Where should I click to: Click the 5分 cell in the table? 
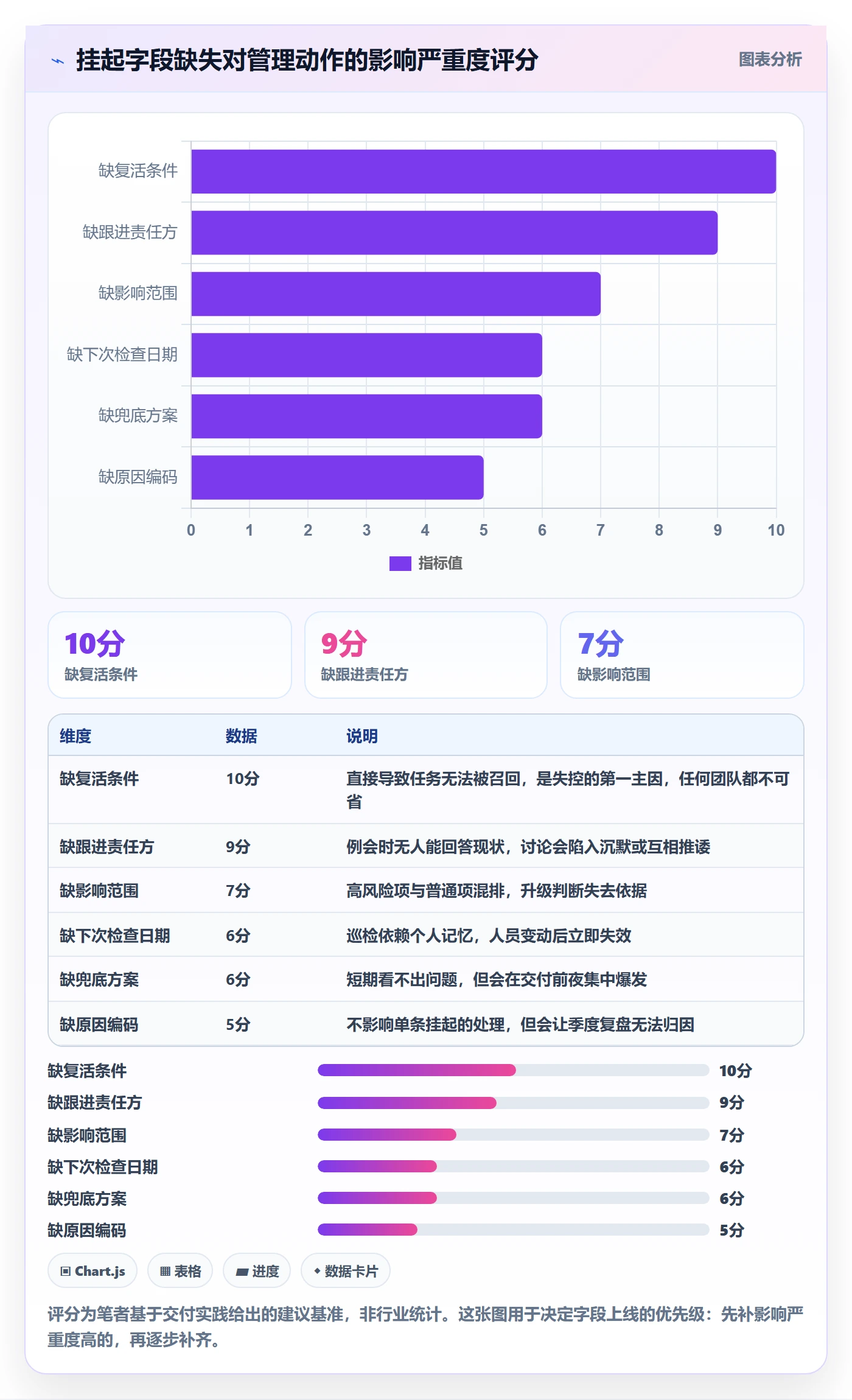point(238,1024)
